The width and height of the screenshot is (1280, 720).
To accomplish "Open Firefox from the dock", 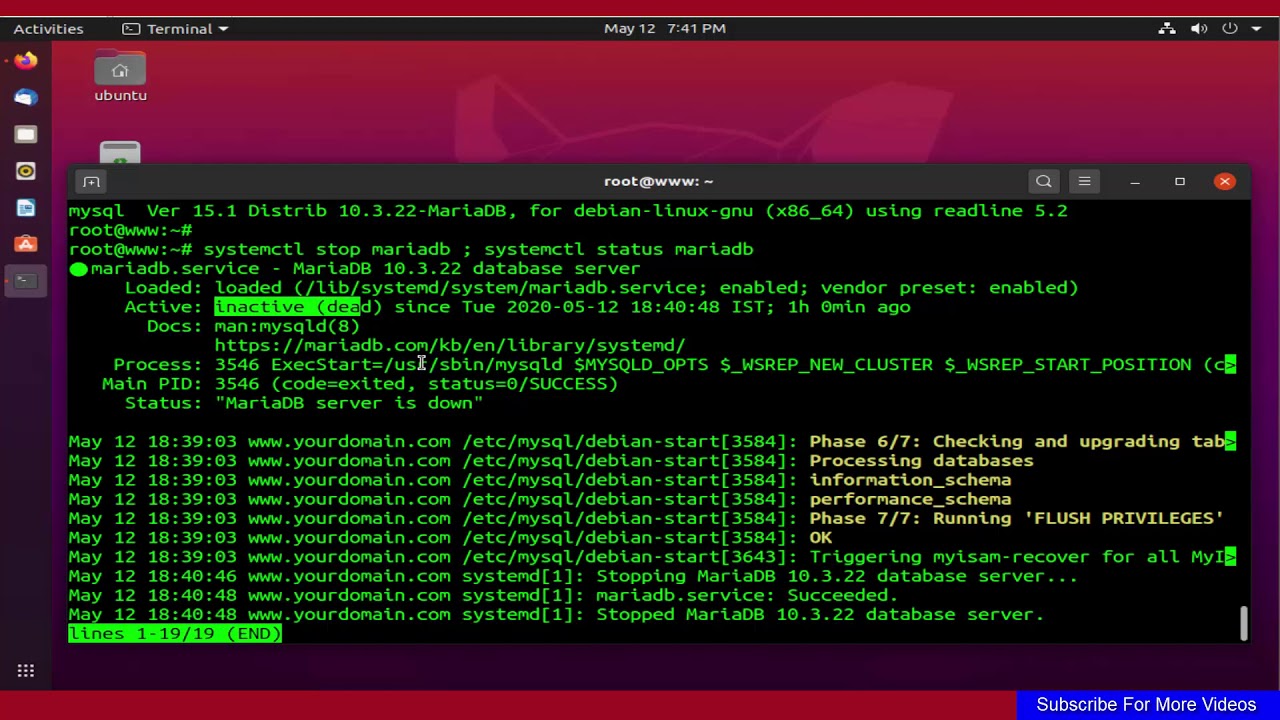I will (x=26, y=61).
